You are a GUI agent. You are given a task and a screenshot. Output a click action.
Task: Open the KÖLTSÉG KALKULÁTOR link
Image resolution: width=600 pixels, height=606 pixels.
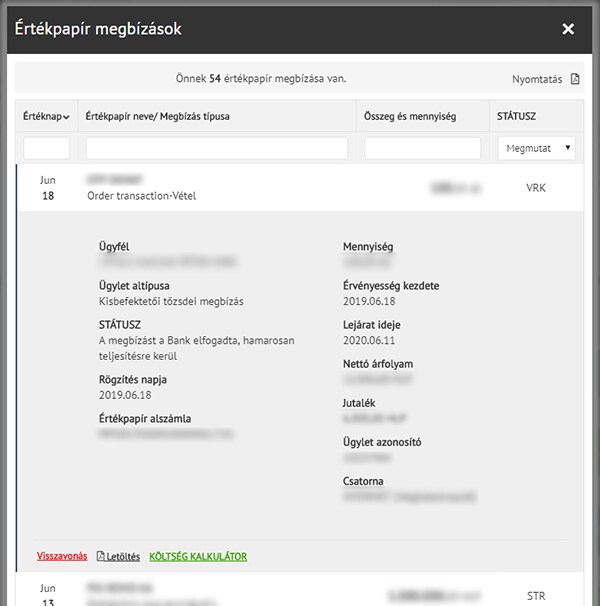coord(197,556)
